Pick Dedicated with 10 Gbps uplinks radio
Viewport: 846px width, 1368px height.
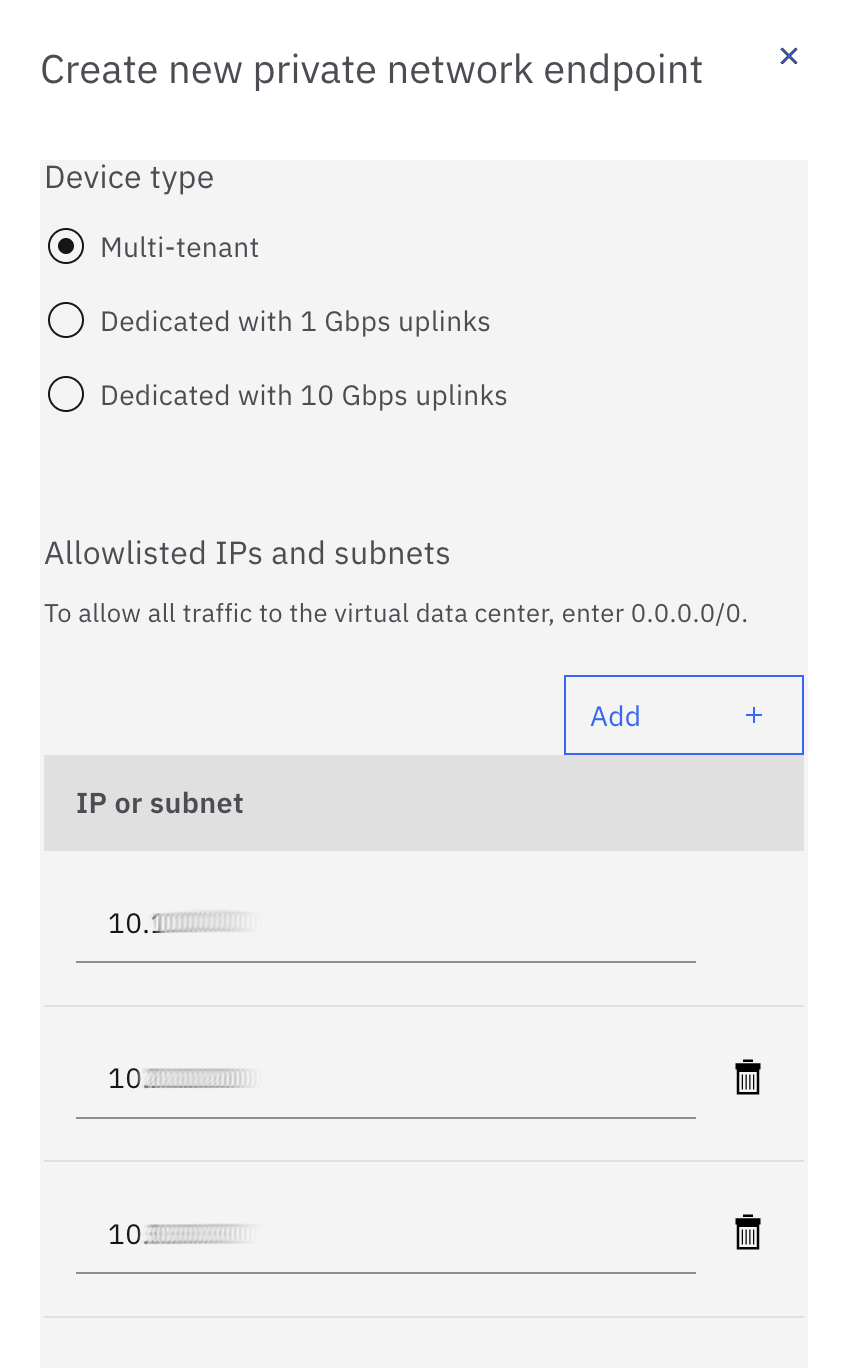point(66,395)
